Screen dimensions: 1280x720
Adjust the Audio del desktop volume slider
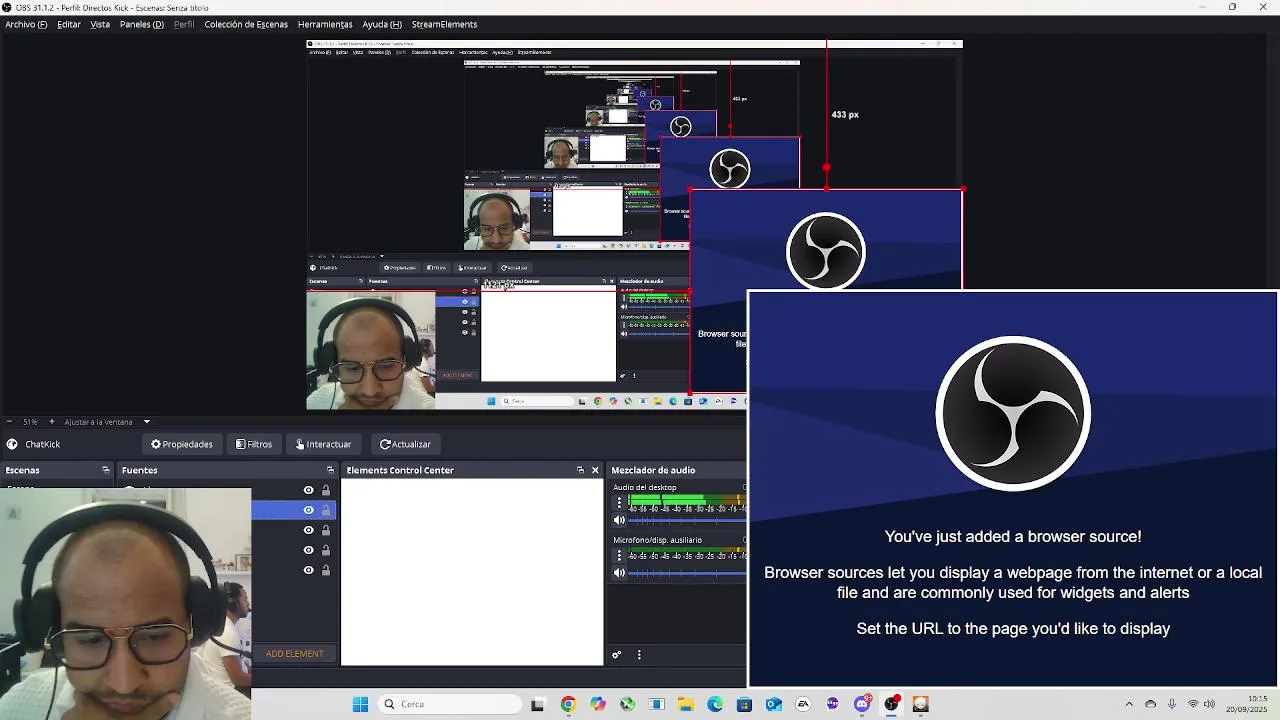pyautogui.click(x=688, y=520)
